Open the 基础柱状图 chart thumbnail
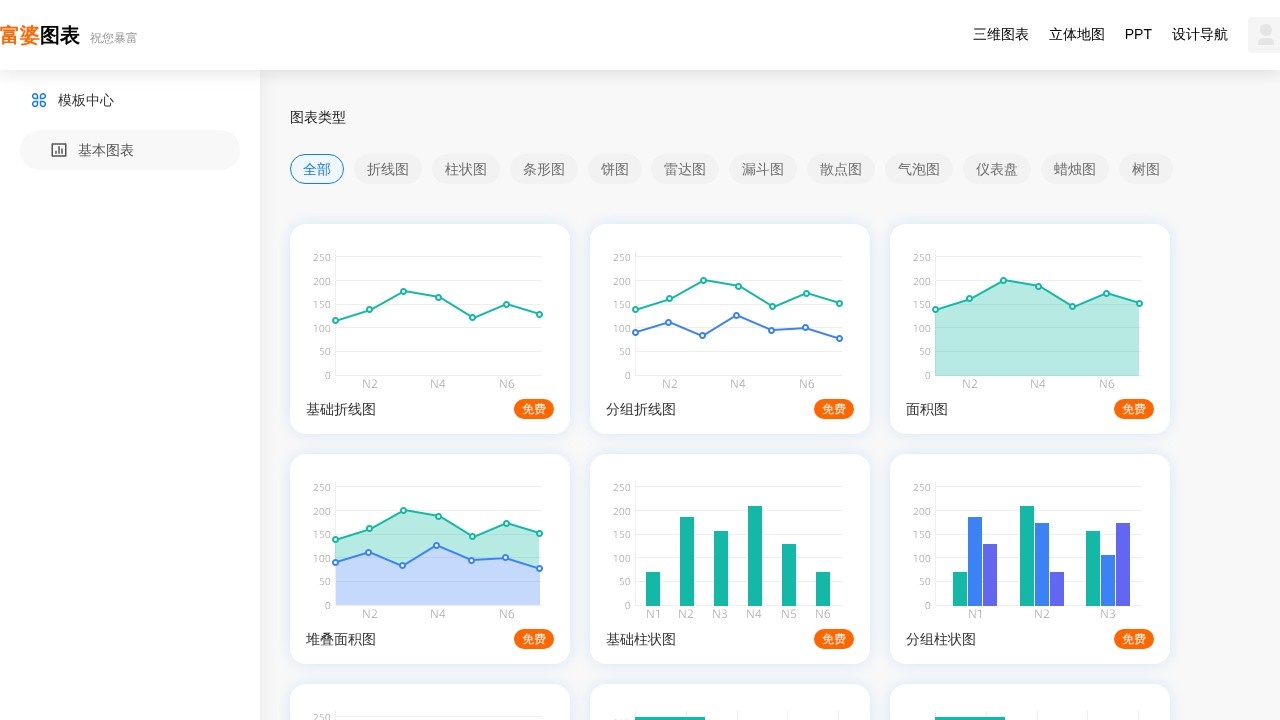 [730, 545]
